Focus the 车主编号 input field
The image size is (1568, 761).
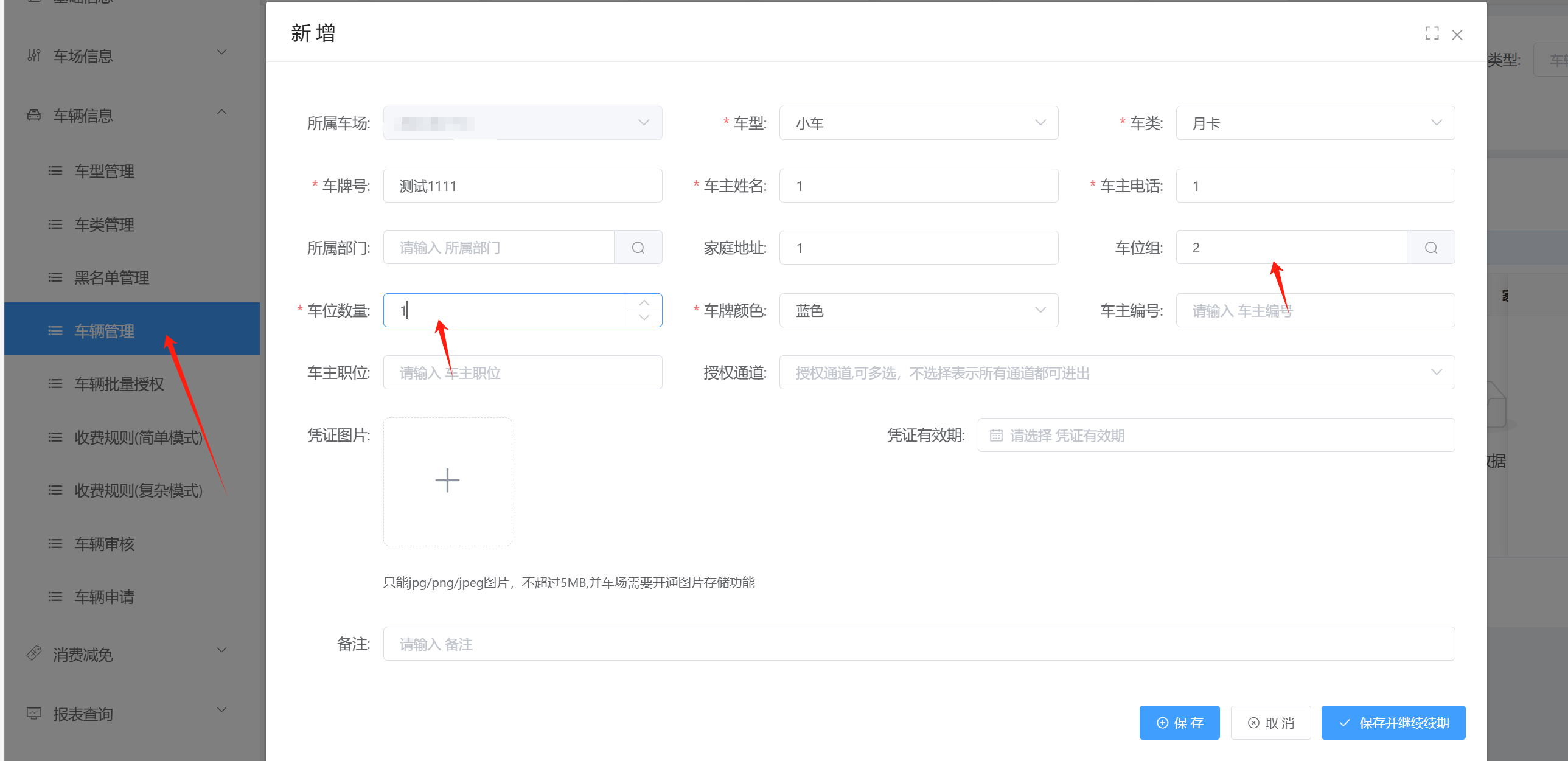1315,310
